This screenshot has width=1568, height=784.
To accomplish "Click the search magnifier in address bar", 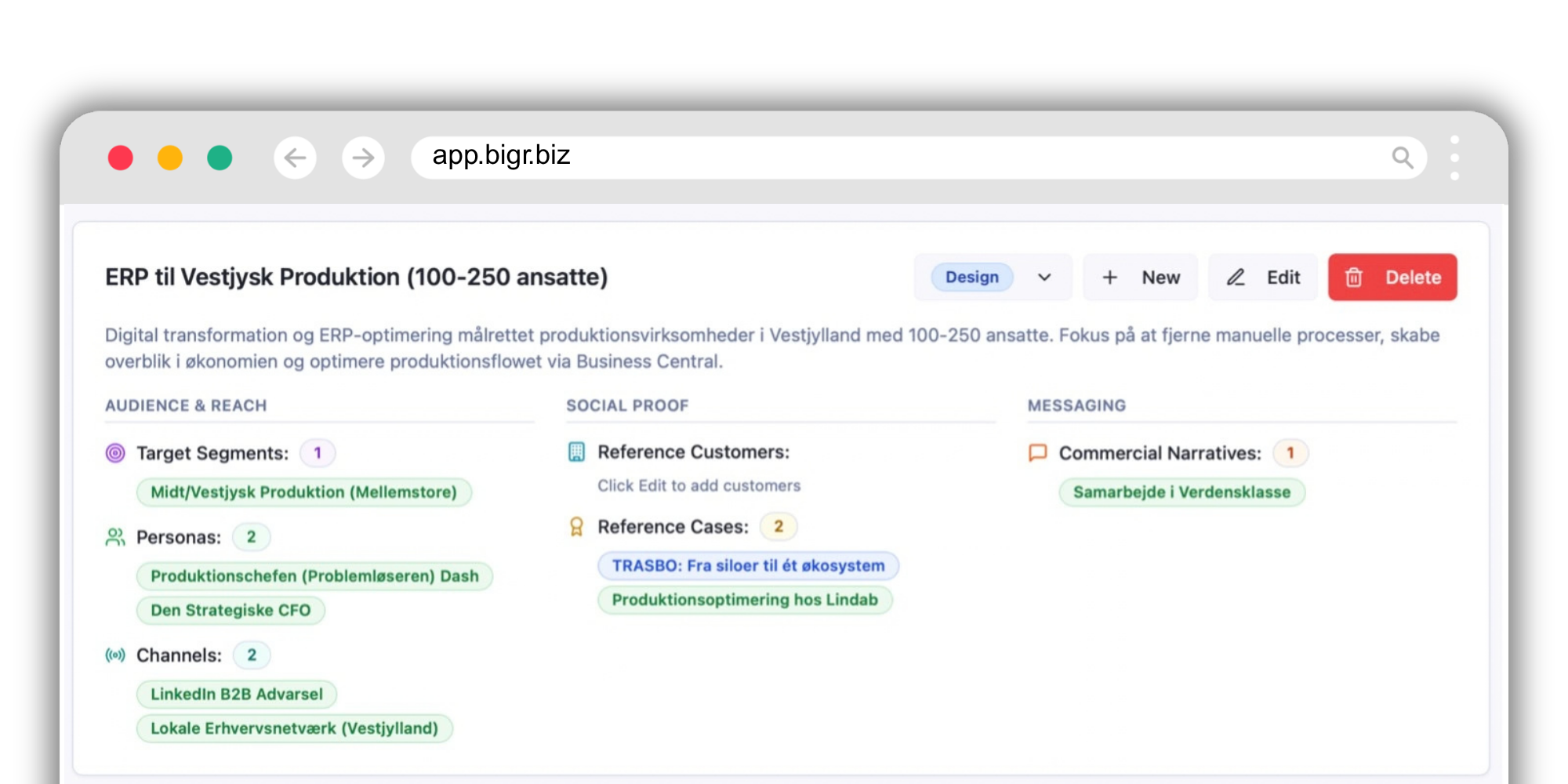I will (x=1403, y=158).
